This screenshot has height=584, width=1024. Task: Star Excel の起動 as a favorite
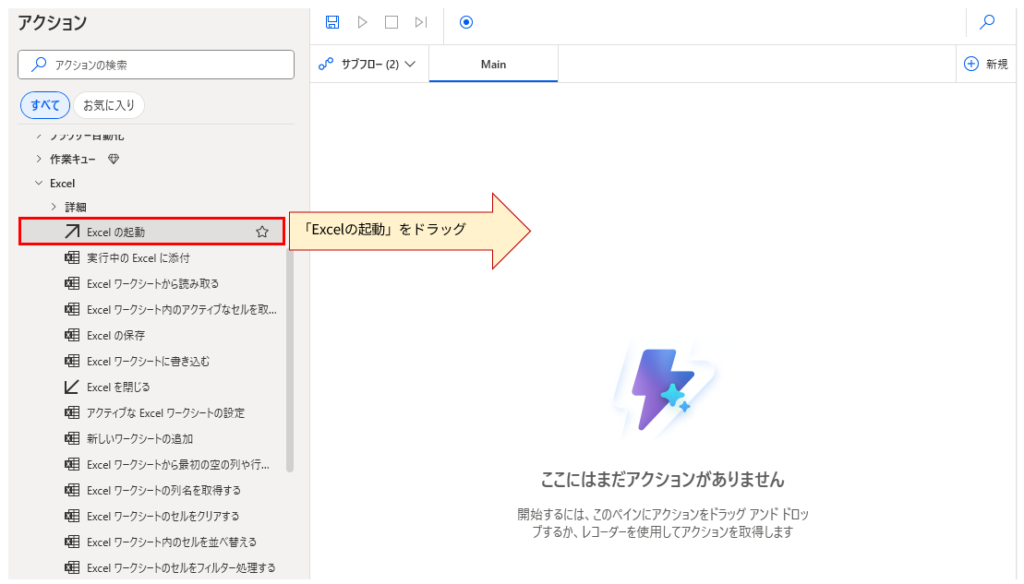262,230
